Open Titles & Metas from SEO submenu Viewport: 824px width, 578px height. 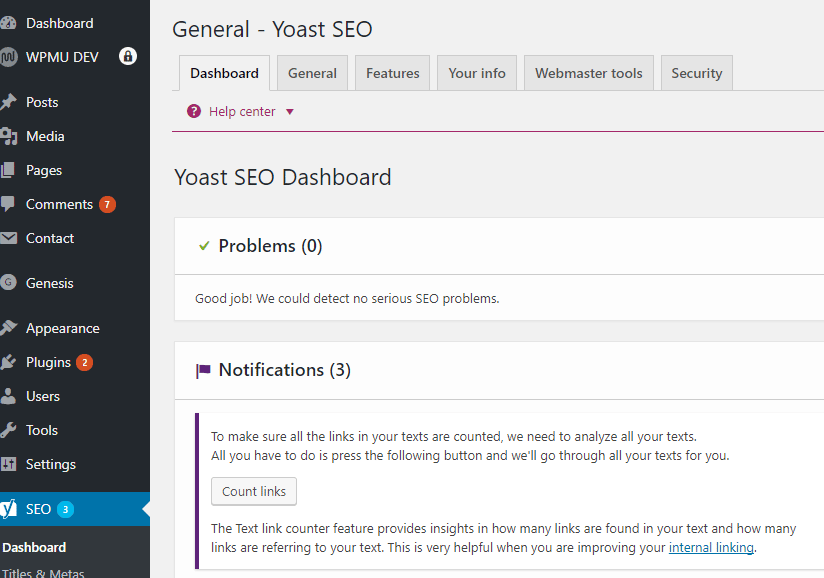(45, 574)
